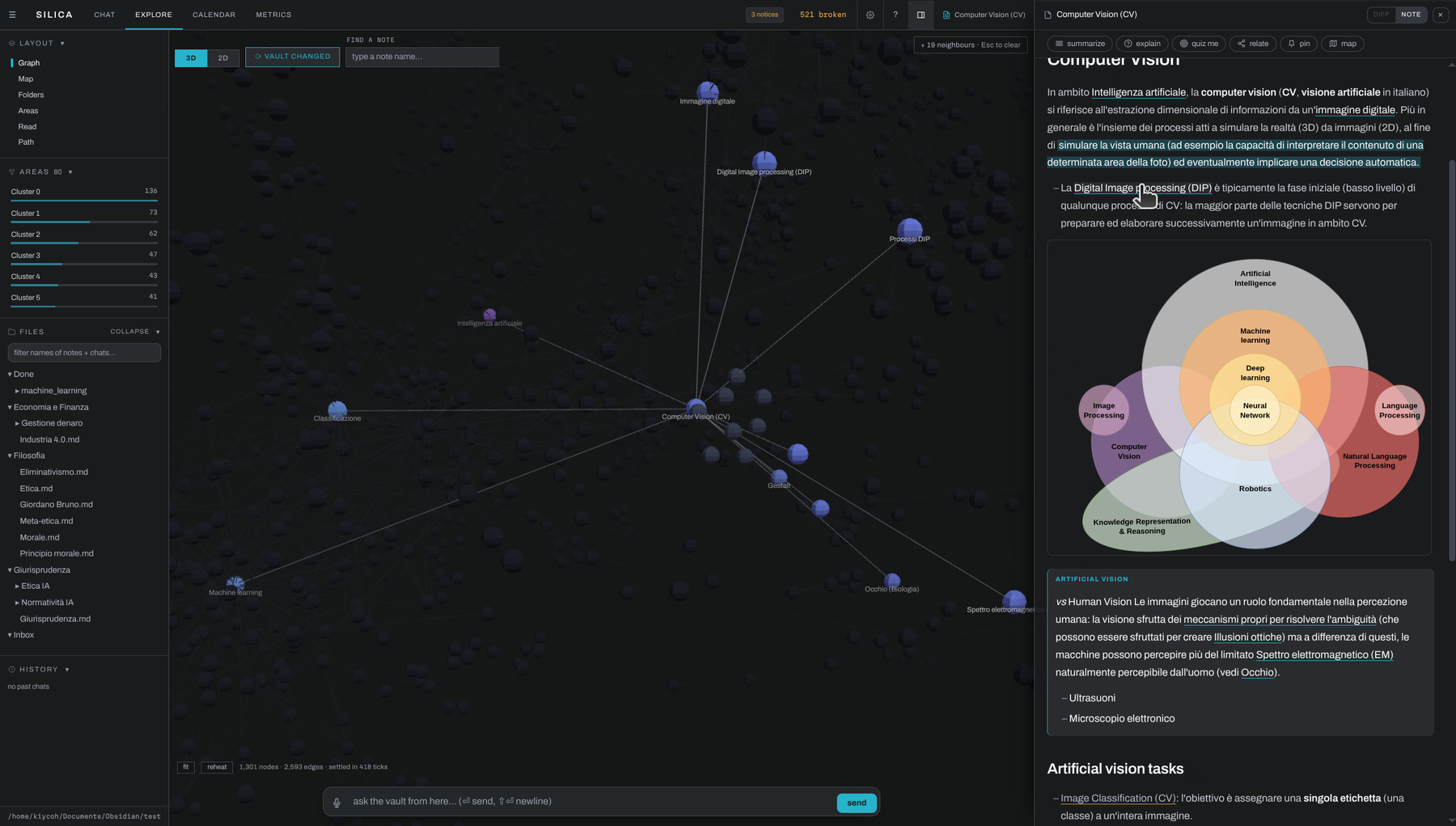This screenshot has width=1456, height=826.
Task: Click the Cluster 0 area bar
Action: 84,193
